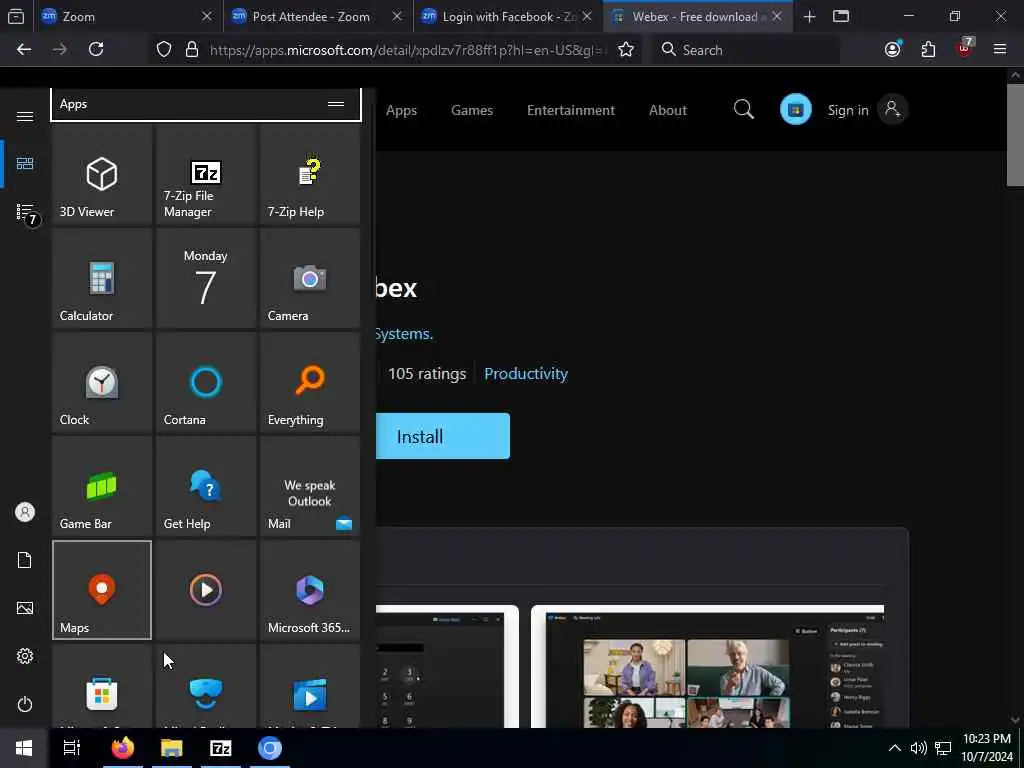
Task: Open the Entertainment store section
Action: point(571,110)
